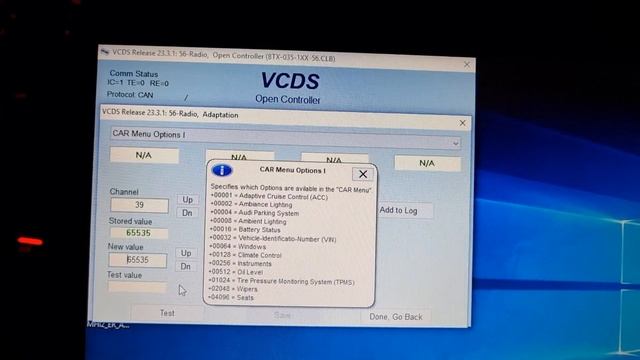
Task: Click '+04096 = Seats' line
Action: pos(231,298)
